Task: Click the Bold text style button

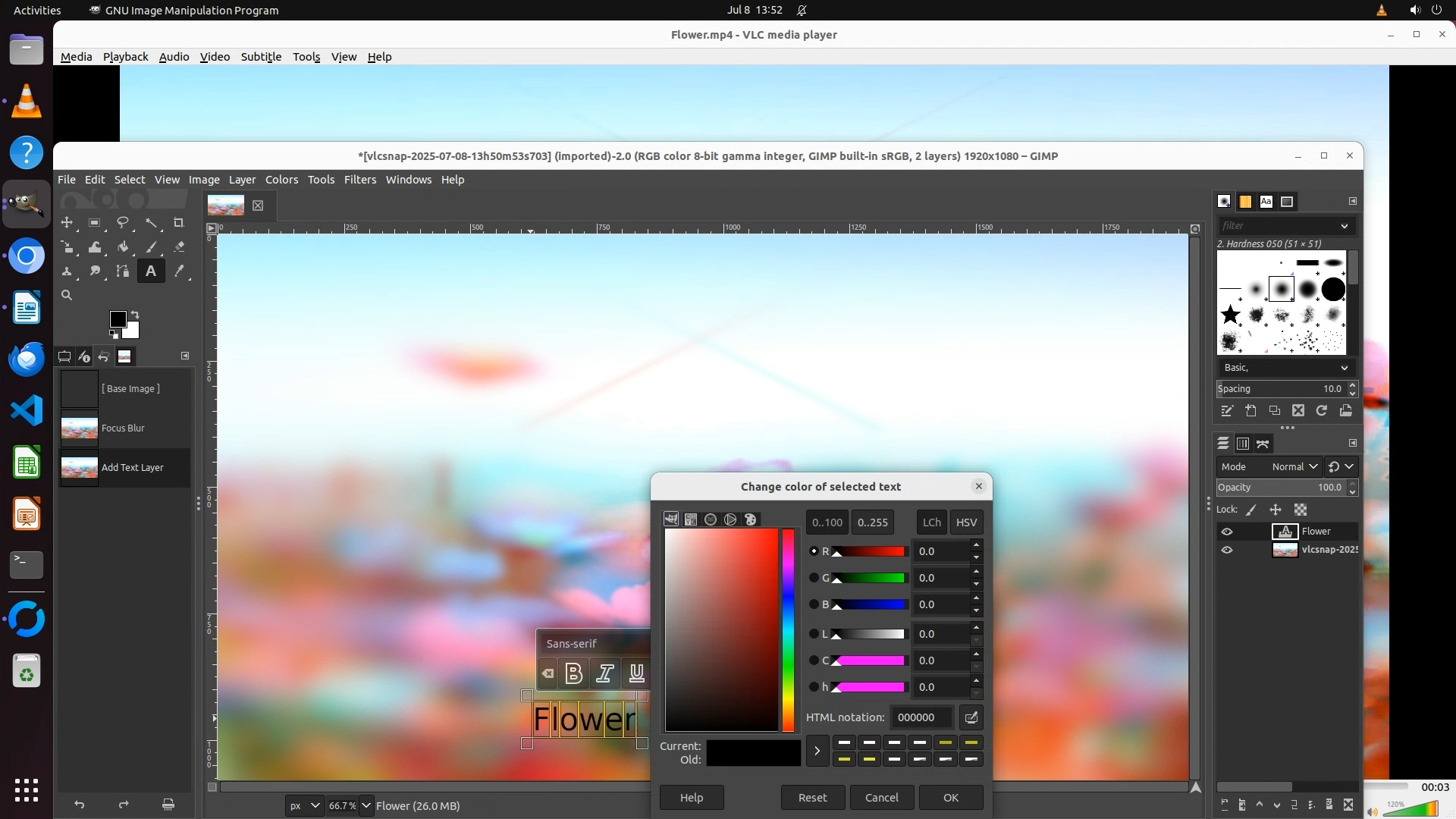Action: (573, 673)
